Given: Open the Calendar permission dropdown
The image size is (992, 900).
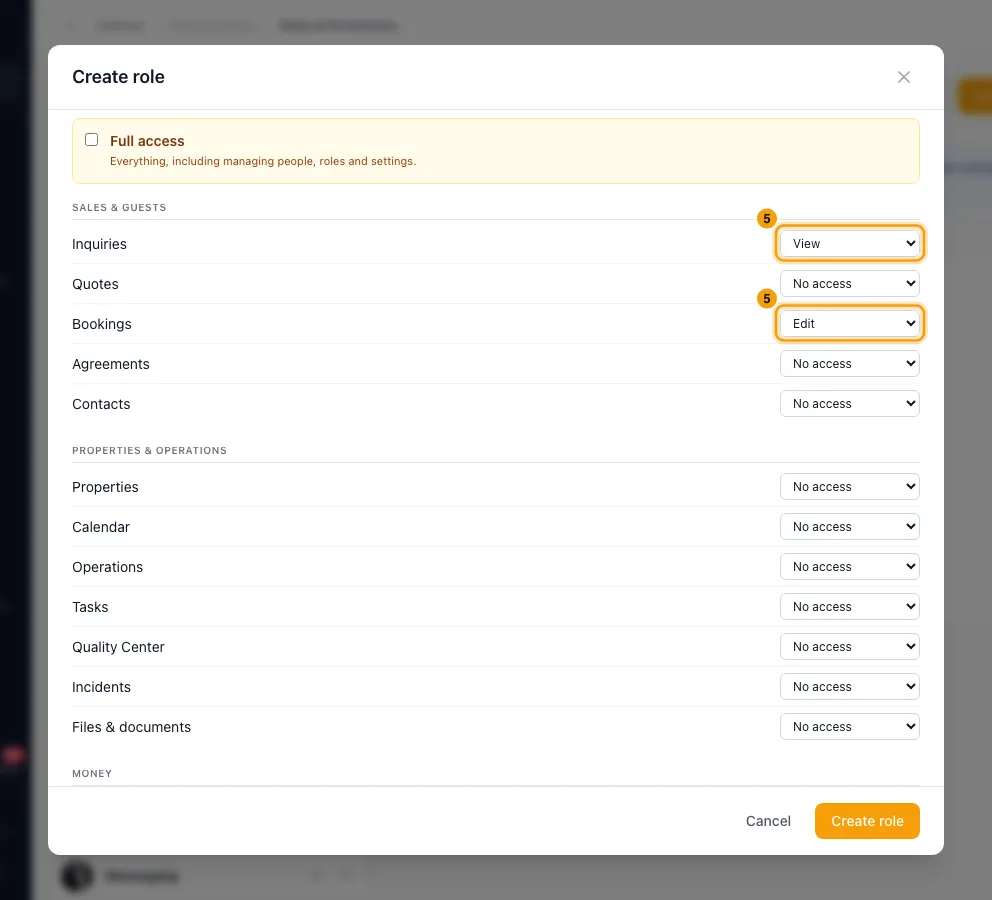Looking at the screenshot, I should [850, 526].
